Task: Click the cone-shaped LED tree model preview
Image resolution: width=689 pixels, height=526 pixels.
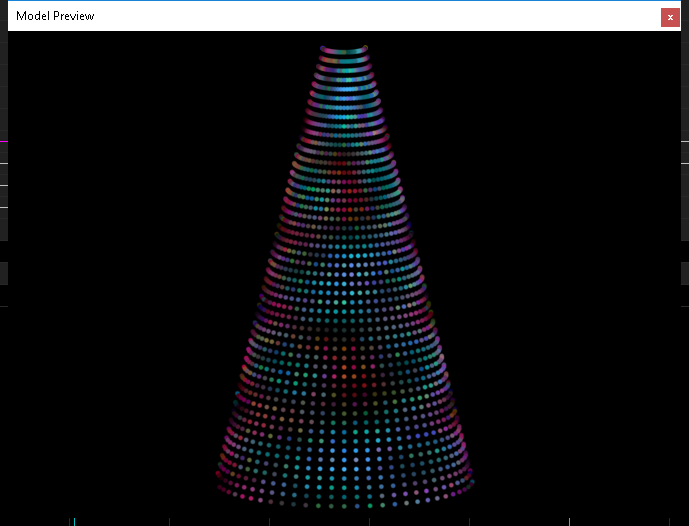Action: tap(345, 277)
